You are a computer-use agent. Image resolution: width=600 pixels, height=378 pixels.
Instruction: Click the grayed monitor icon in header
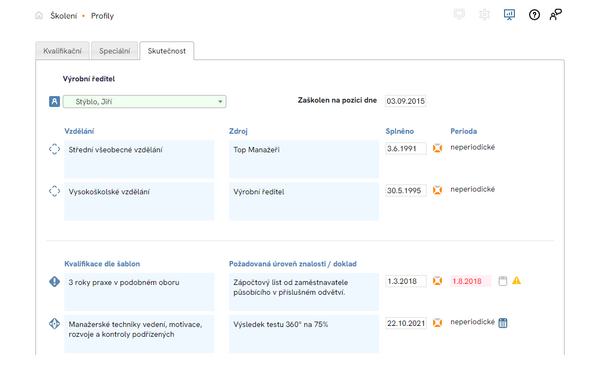pos(459,15)
